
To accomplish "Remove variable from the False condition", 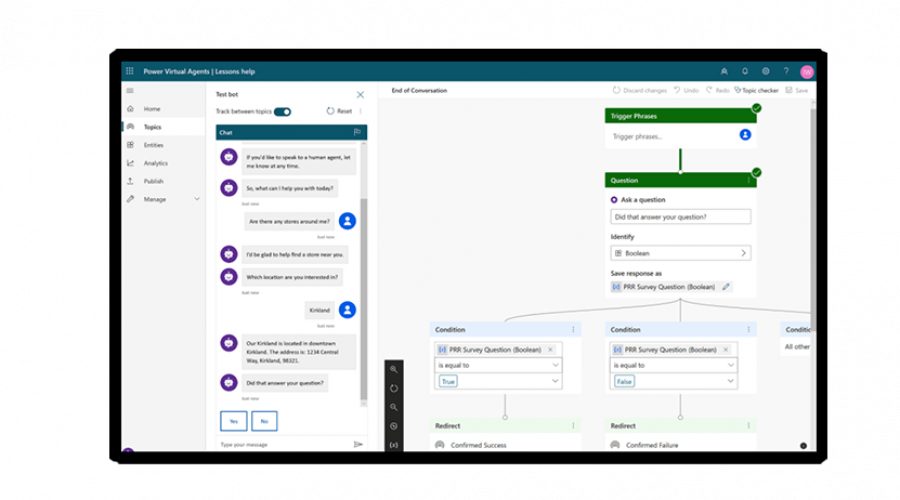I will pos(725,349).
